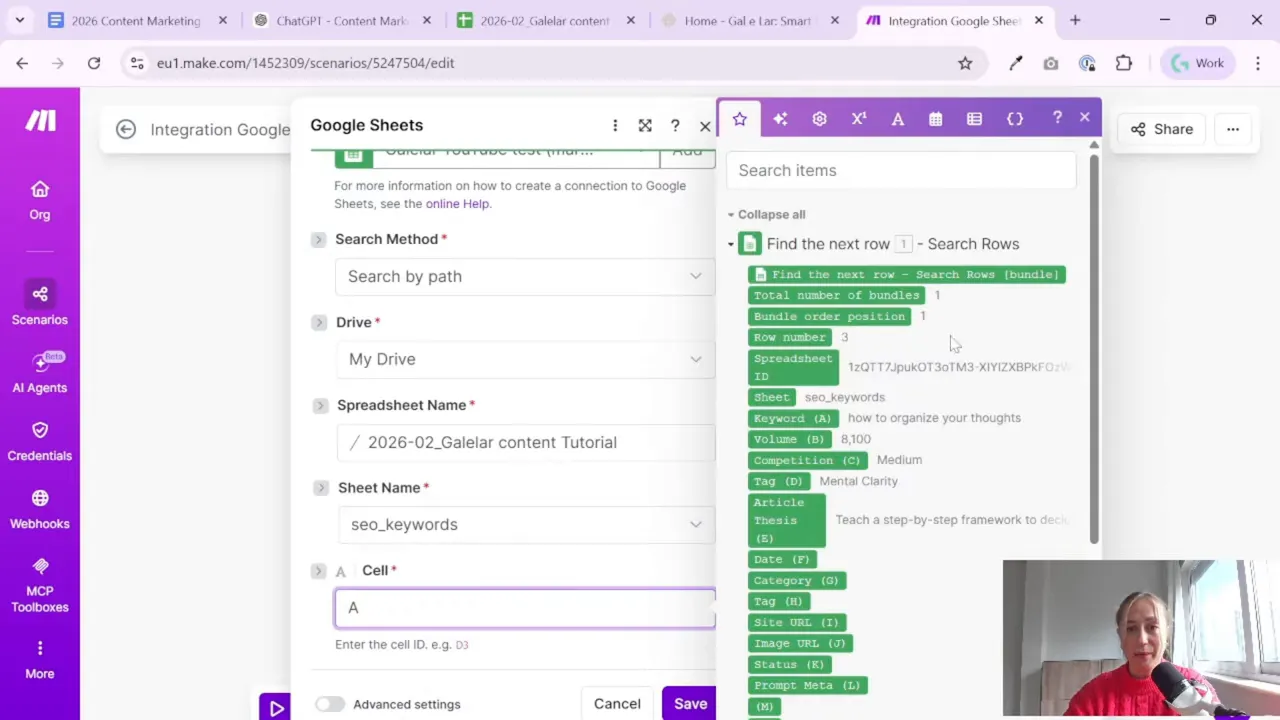Screen dimensions: 1280x720
Task: Click the Spreadsheet Name field
Action: pyautogui.click(x=525, y=442)
